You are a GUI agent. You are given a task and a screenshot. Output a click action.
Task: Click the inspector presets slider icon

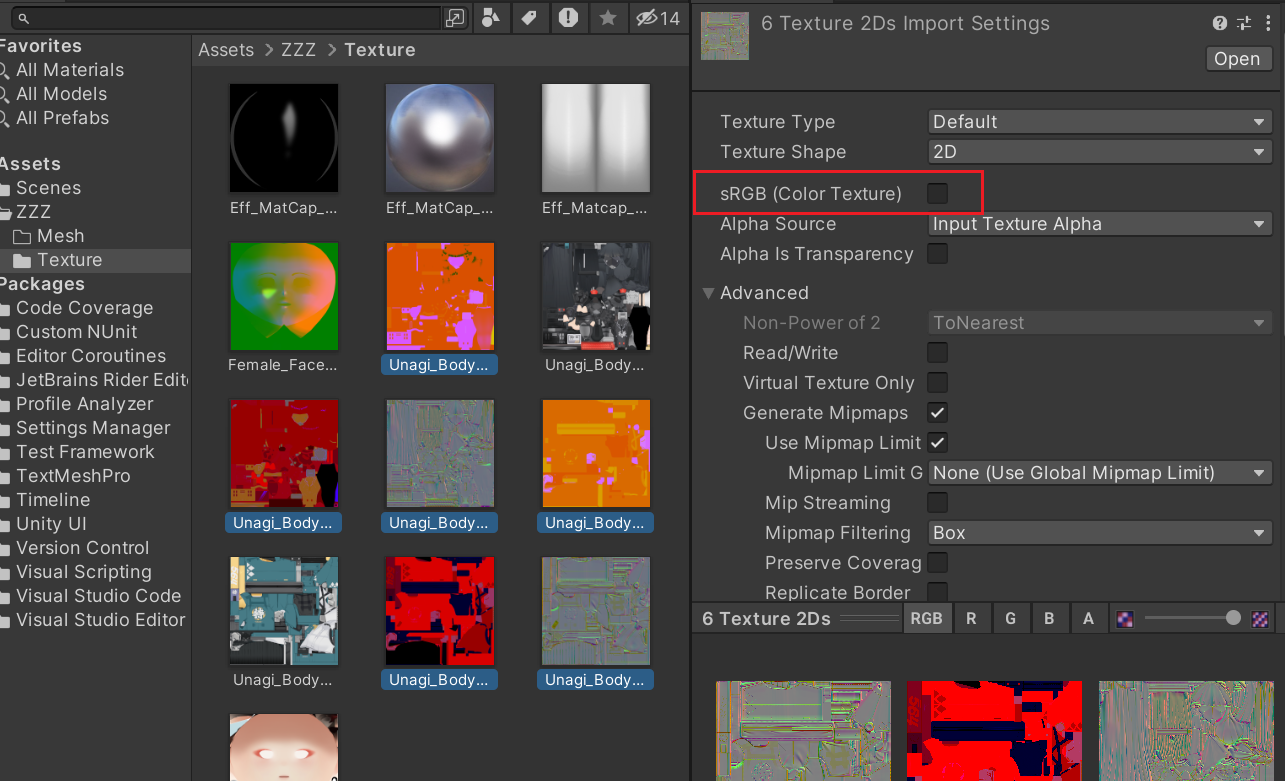(1244, 23)
